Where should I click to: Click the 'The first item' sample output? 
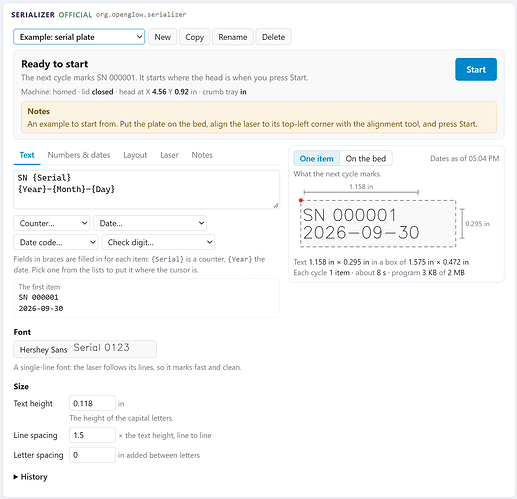point(146,298)
